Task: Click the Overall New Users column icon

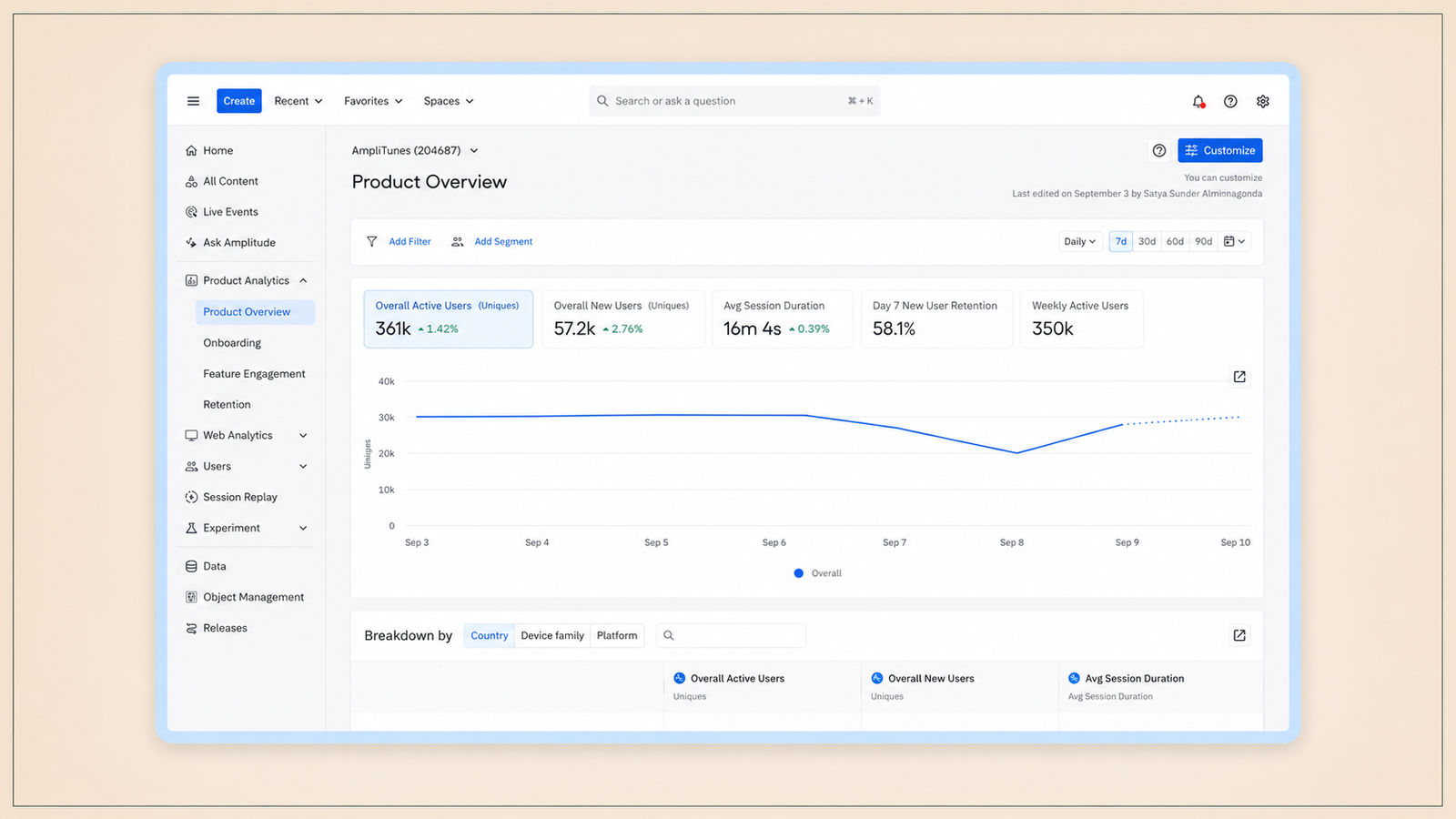Action: [x=877, y=678]
